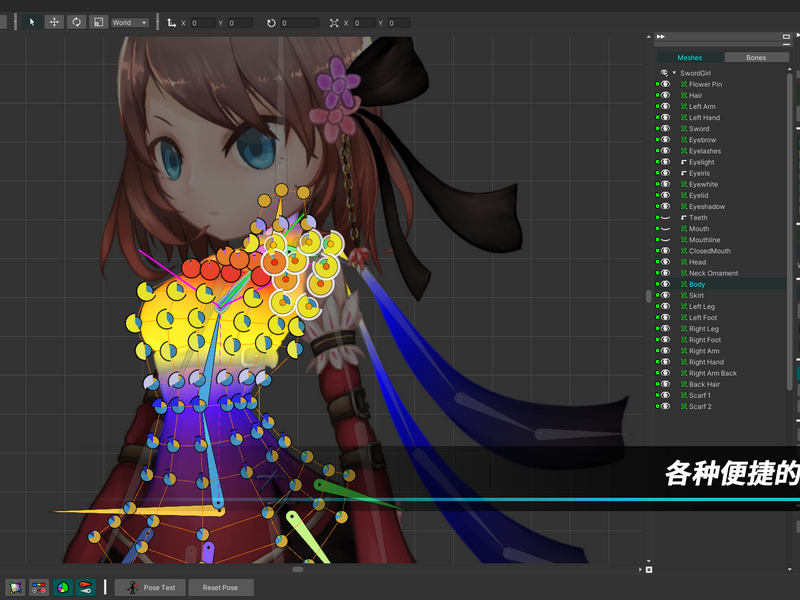
Task: Toggle vertex color gradient display icon
Action: pos(15,588)
